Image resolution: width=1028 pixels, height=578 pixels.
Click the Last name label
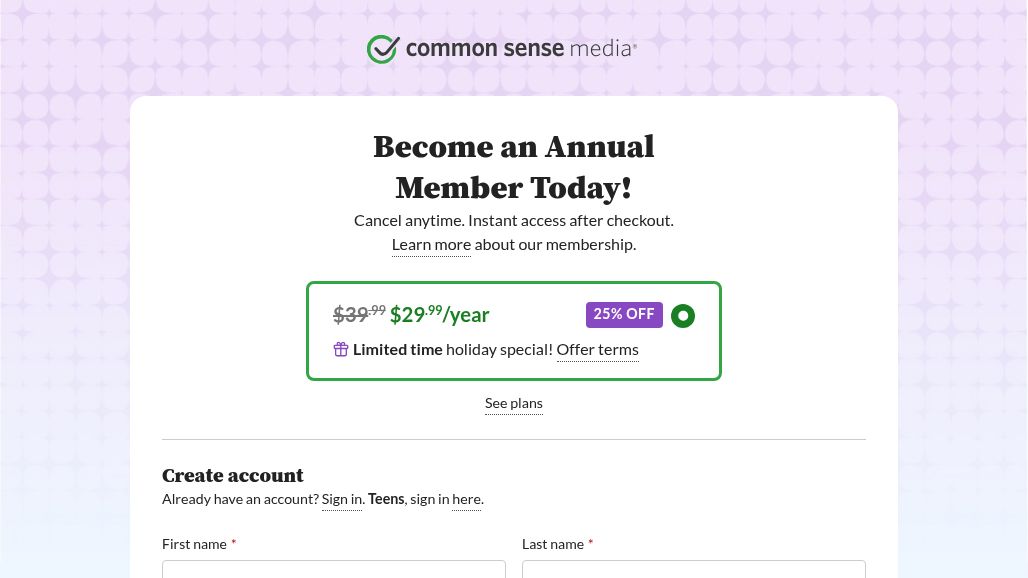553,544
